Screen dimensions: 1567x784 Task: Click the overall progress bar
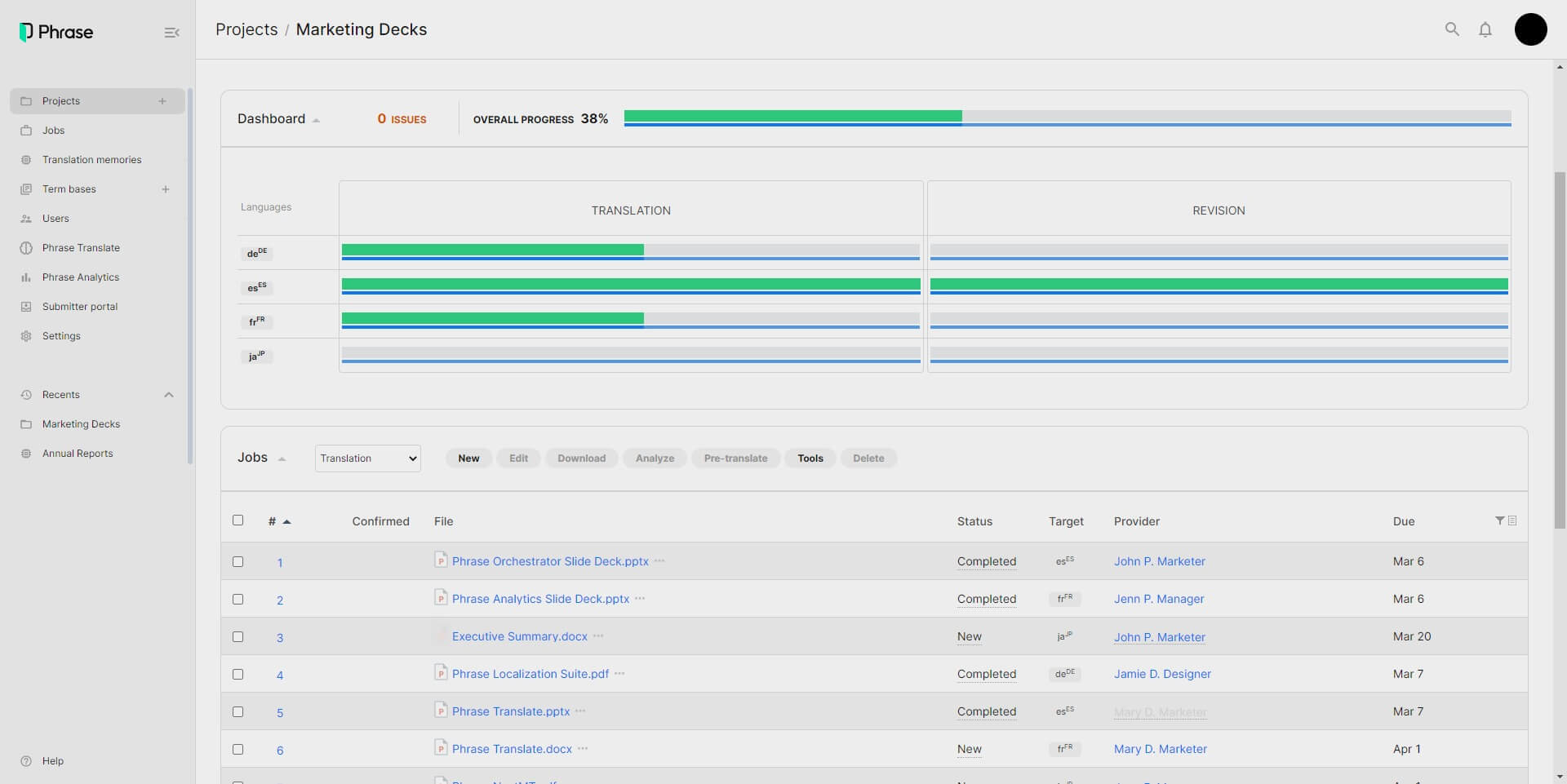tap(1068, 118)
